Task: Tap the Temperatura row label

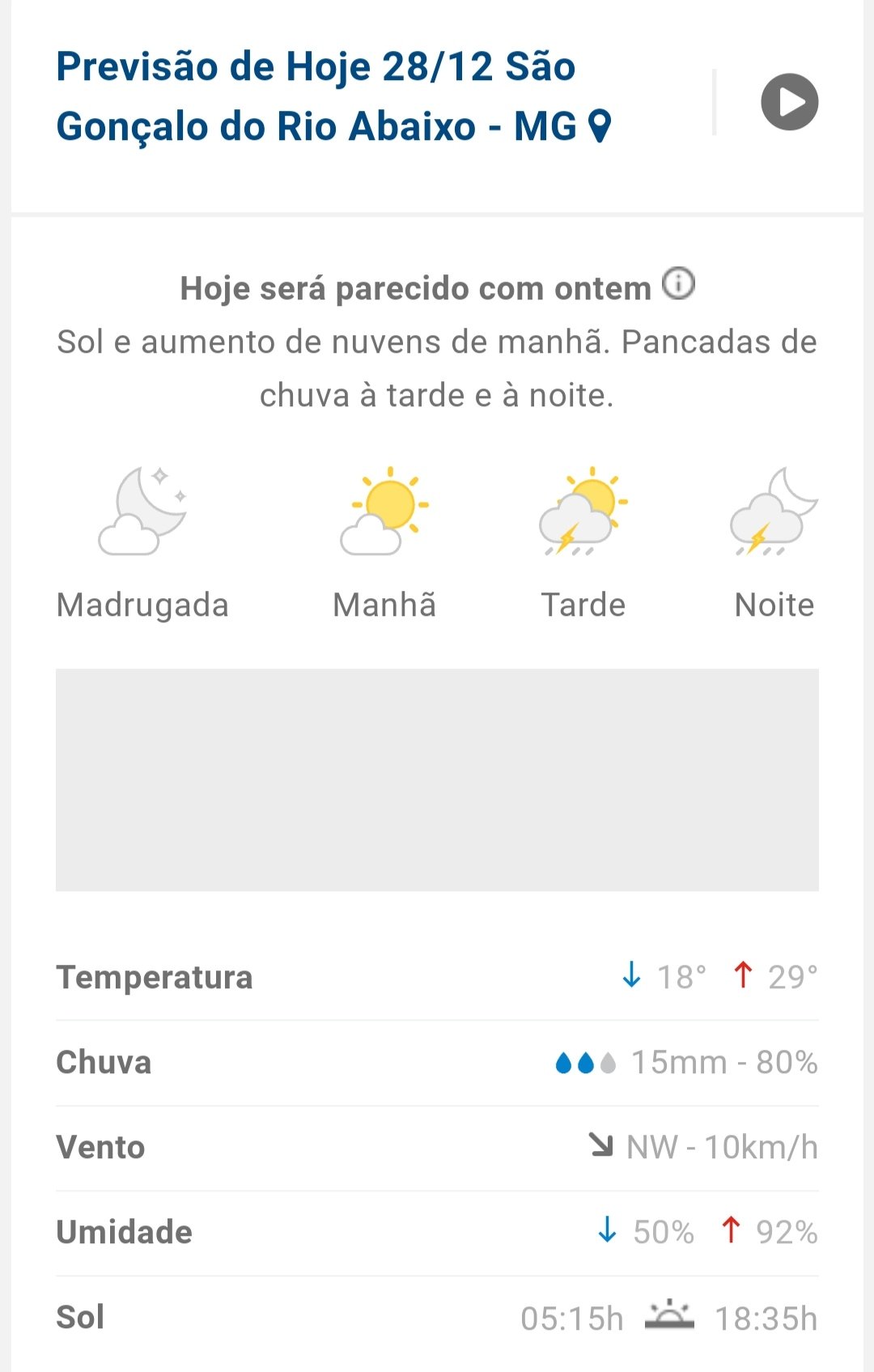Action: point(155,977)
